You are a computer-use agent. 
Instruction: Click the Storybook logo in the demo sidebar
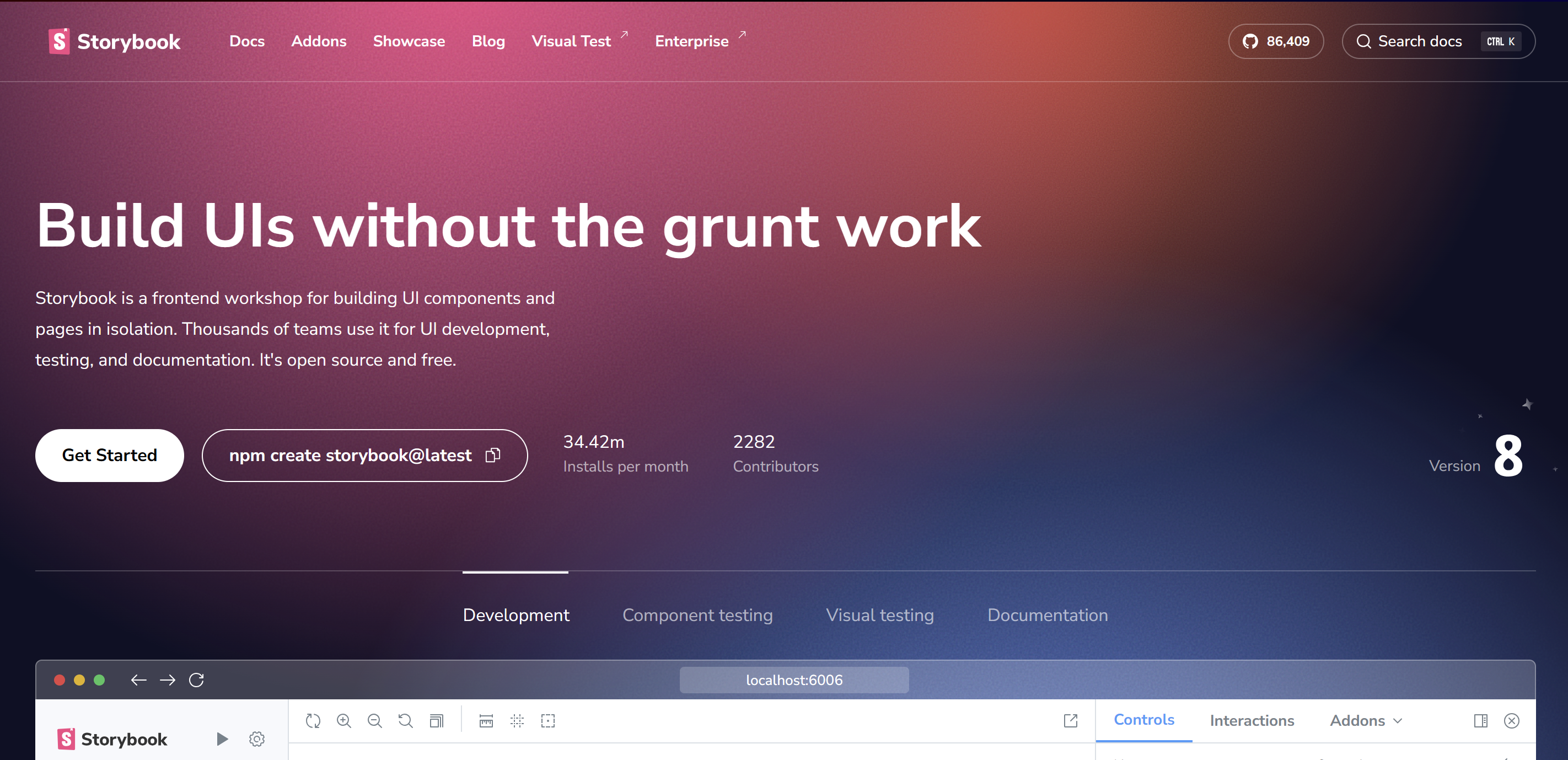pos(112,738)
